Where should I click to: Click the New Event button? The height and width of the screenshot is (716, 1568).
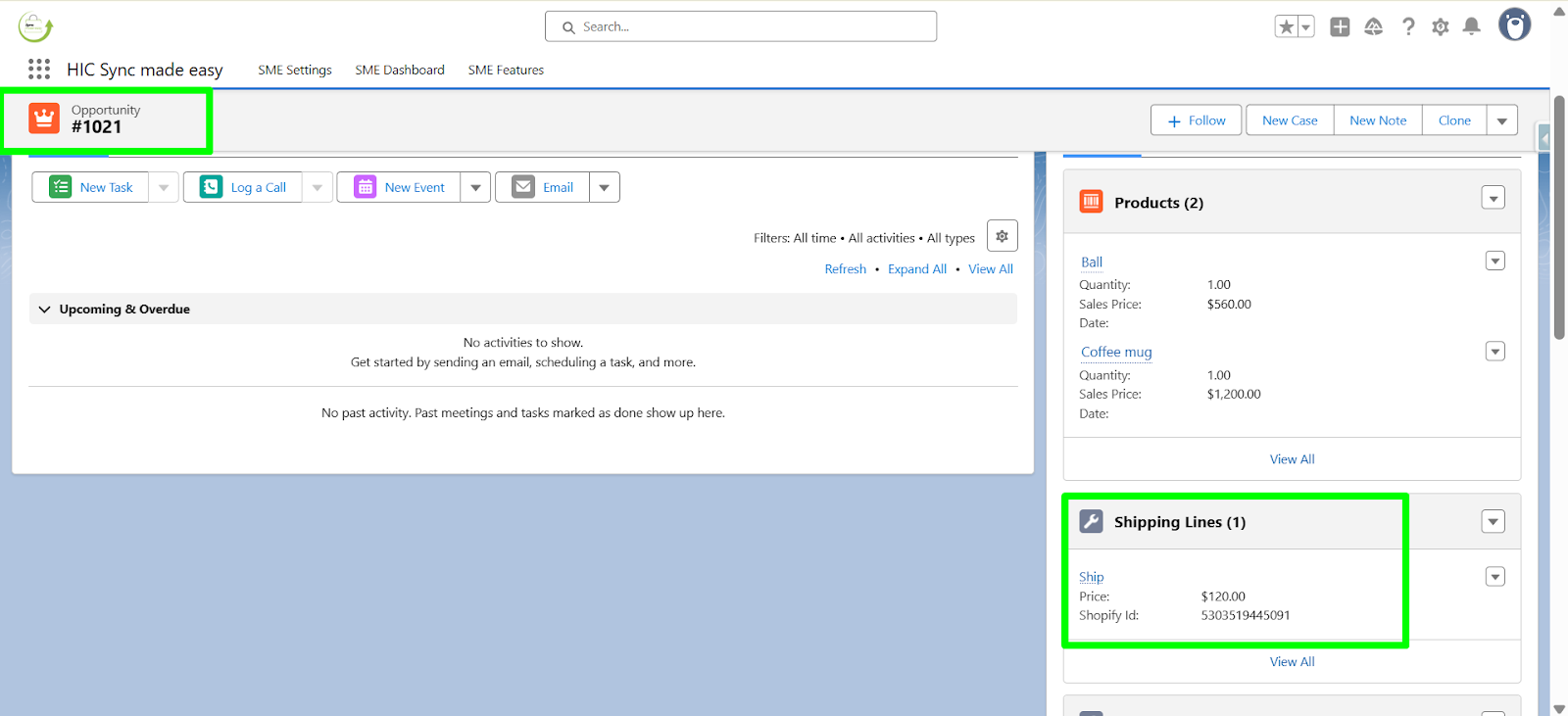399,187
